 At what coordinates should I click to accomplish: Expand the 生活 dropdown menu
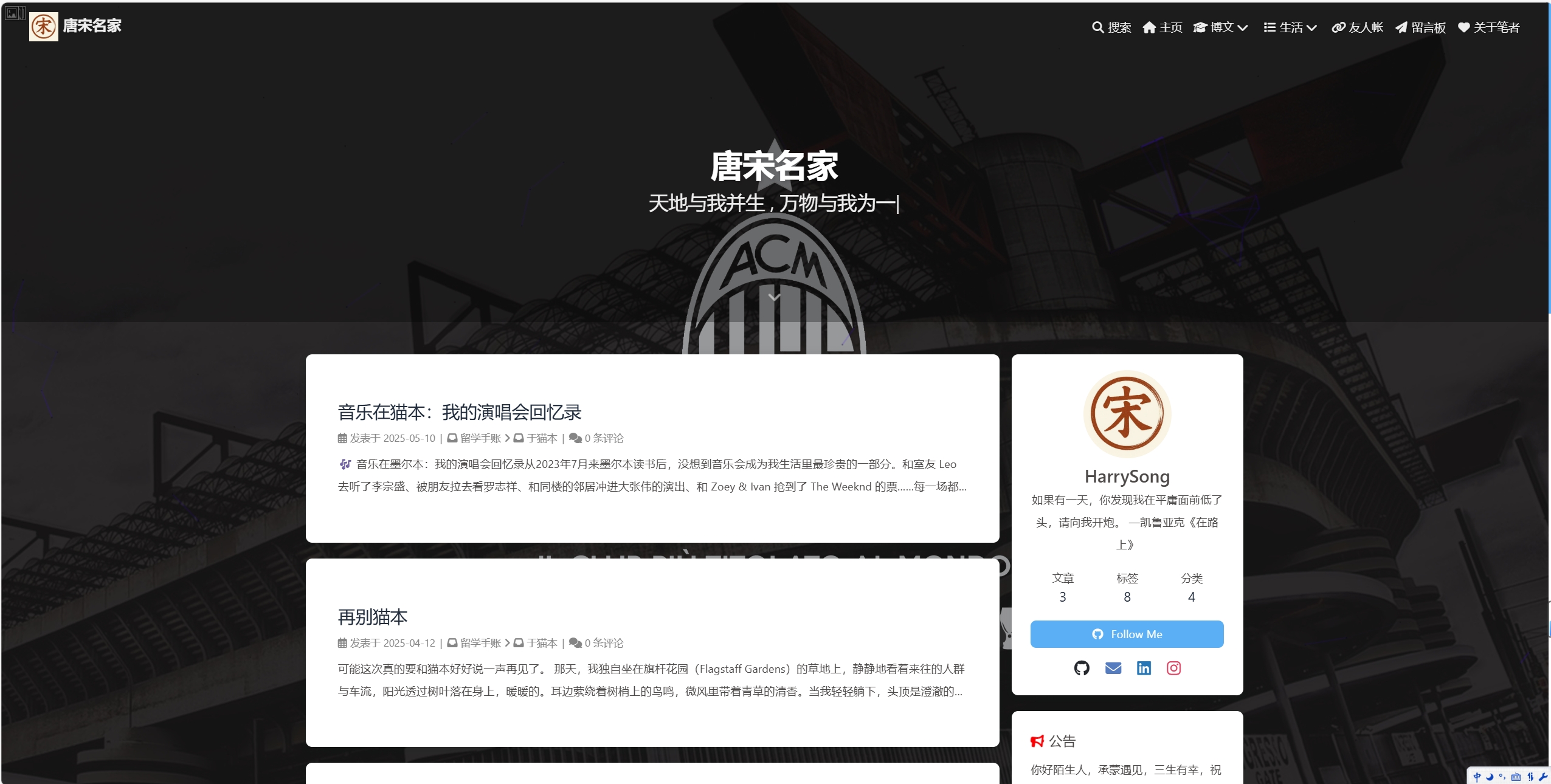1290,27
